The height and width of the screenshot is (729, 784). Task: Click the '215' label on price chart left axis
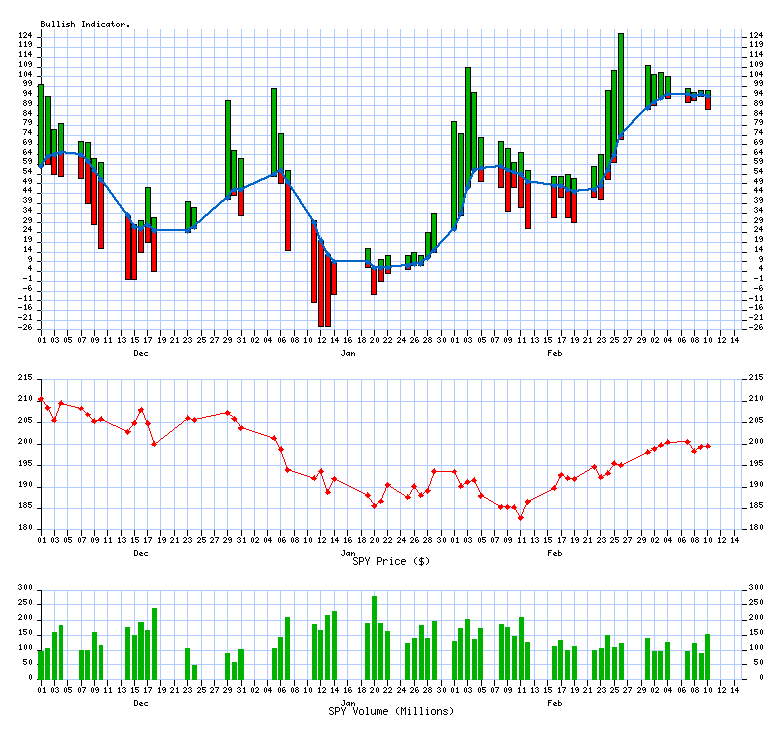tap(24, 377)
